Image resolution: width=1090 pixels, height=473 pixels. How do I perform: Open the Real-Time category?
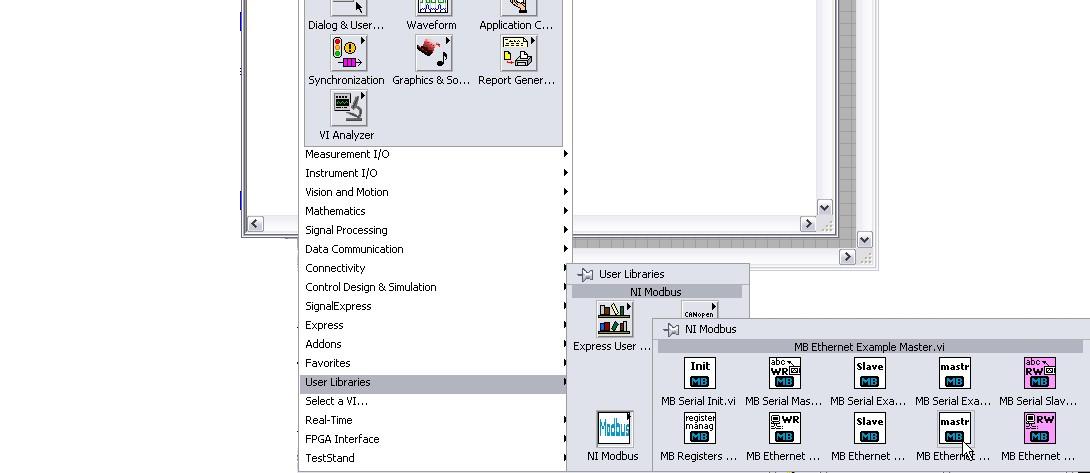[x=436, y=420]
